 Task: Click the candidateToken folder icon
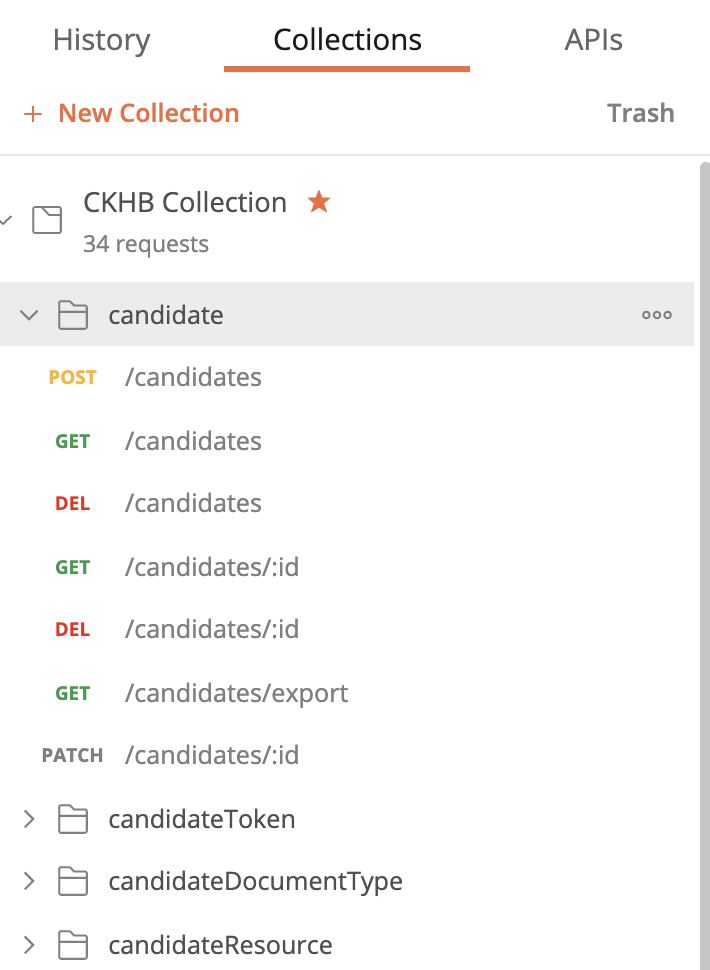pyautogui.click(x=74, y=818)
